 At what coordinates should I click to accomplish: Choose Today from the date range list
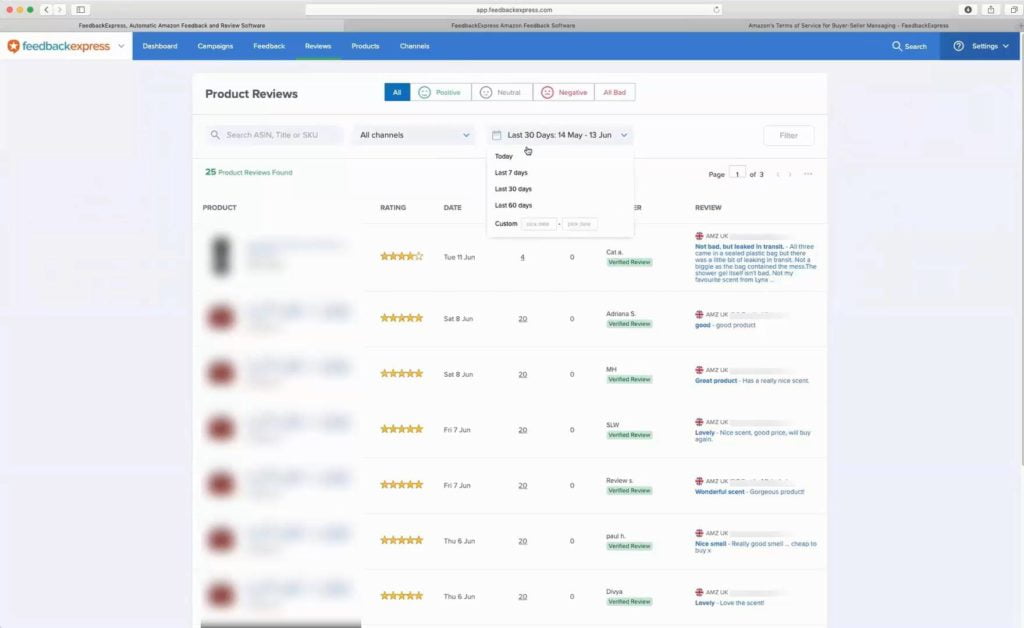[504, 157]
